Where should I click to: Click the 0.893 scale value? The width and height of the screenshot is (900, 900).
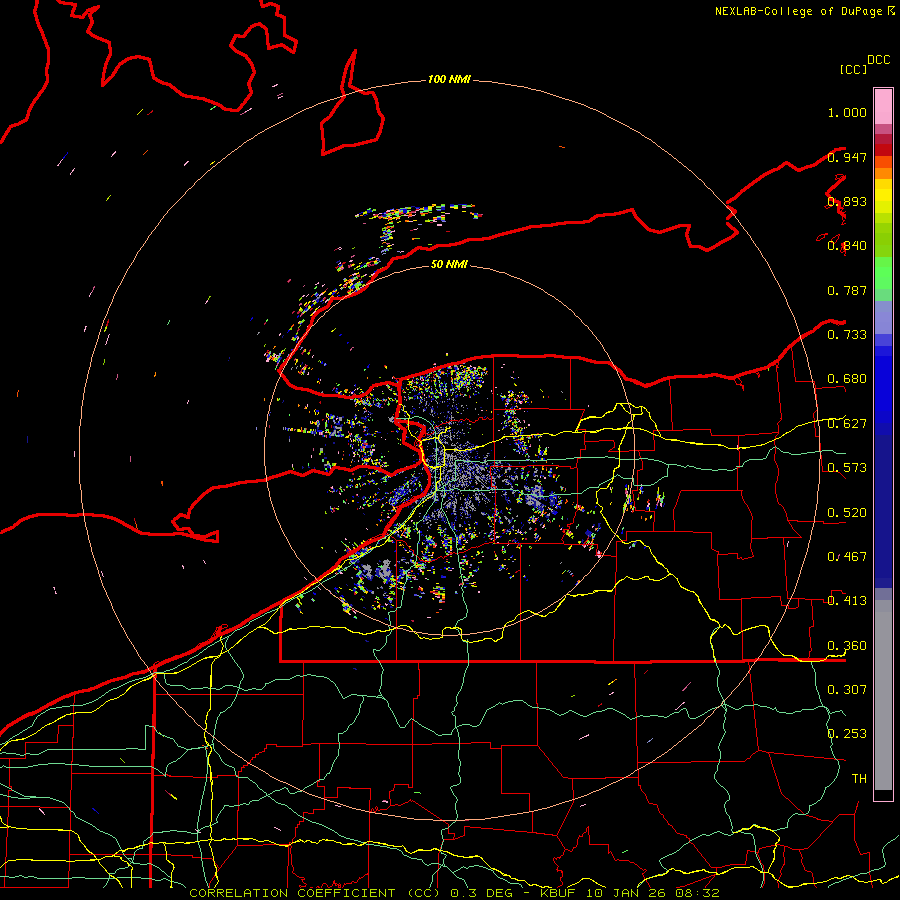(847, 201)
